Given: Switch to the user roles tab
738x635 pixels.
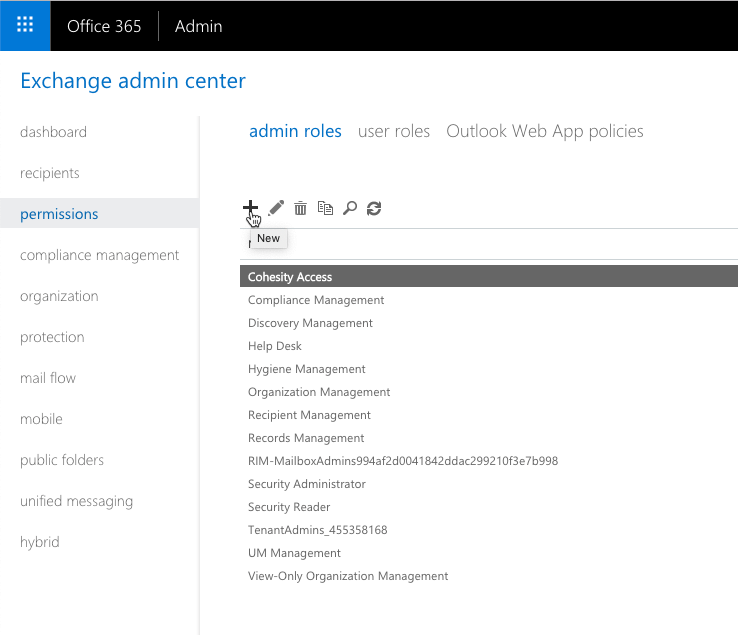Looking at the screenshot, I should coord(394,131).
